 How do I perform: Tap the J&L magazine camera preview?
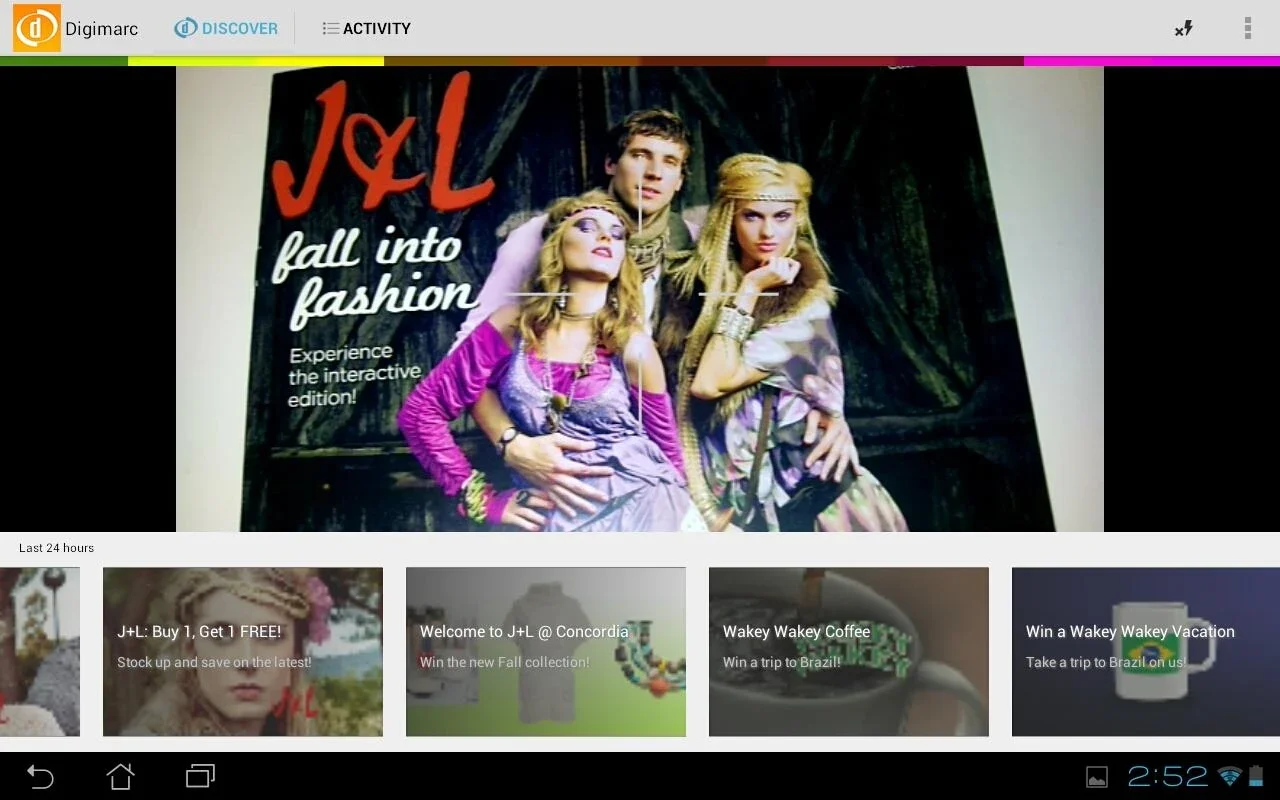click(x=640, y=299)
